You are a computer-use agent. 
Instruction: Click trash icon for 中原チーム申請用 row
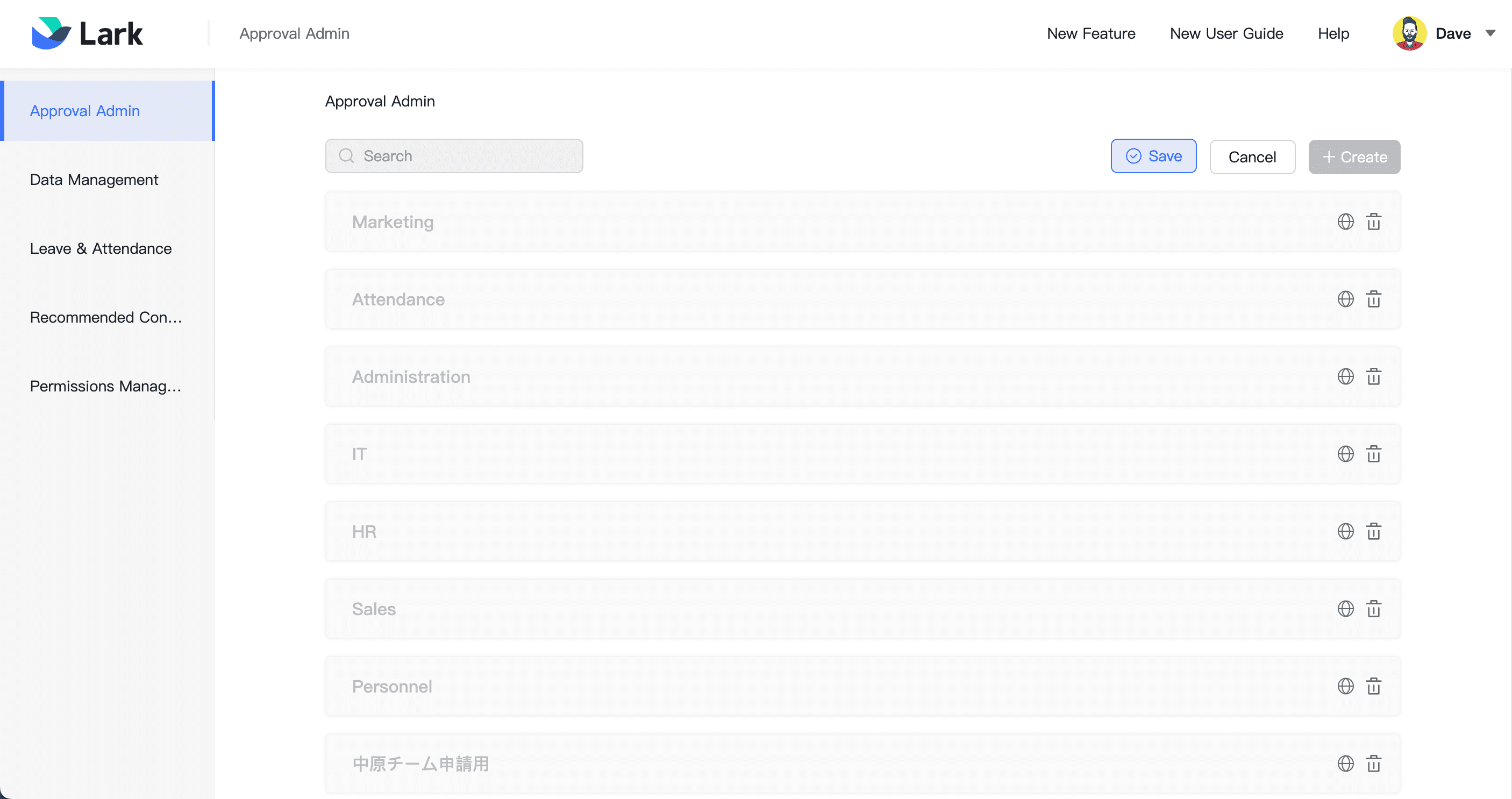click(1373, 764)
